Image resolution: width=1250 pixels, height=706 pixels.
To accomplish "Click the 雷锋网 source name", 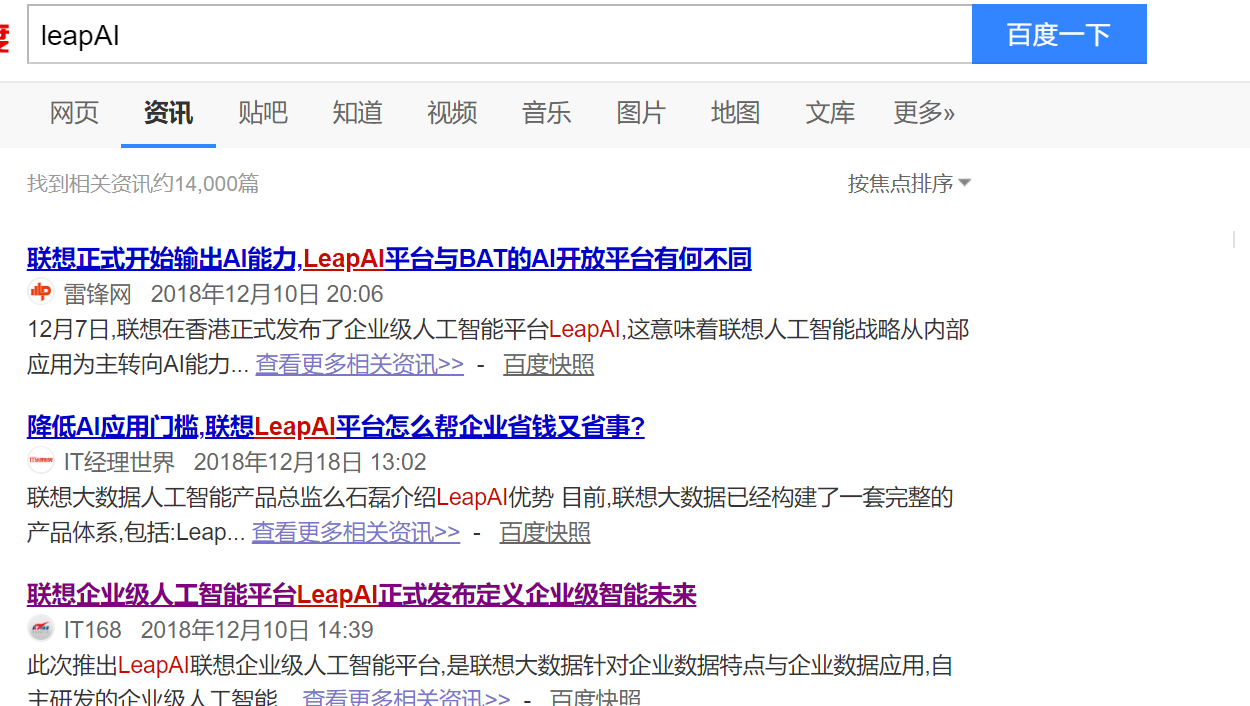I will (x=98, y=294).
